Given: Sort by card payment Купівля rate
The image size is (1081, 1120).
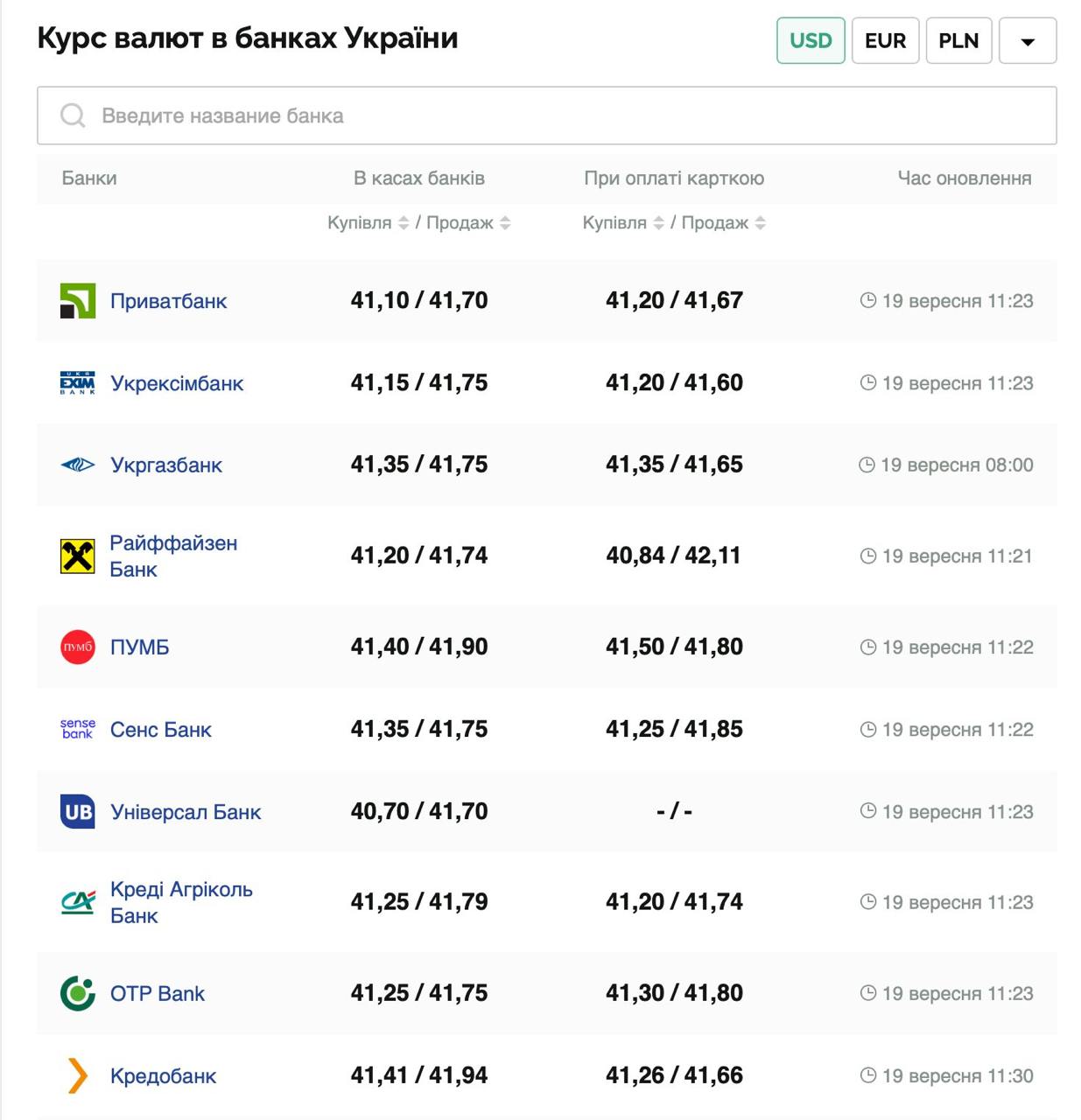Looking at the screenshot, I should tap(659, 223).
